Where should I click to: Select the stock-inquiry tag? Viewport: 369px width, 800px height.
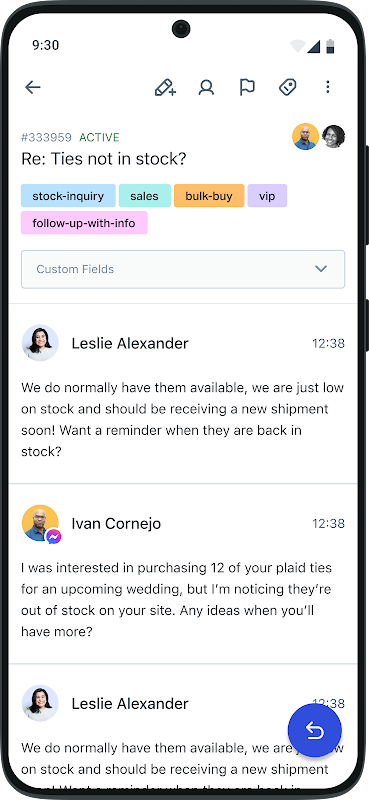click(68, 196)
